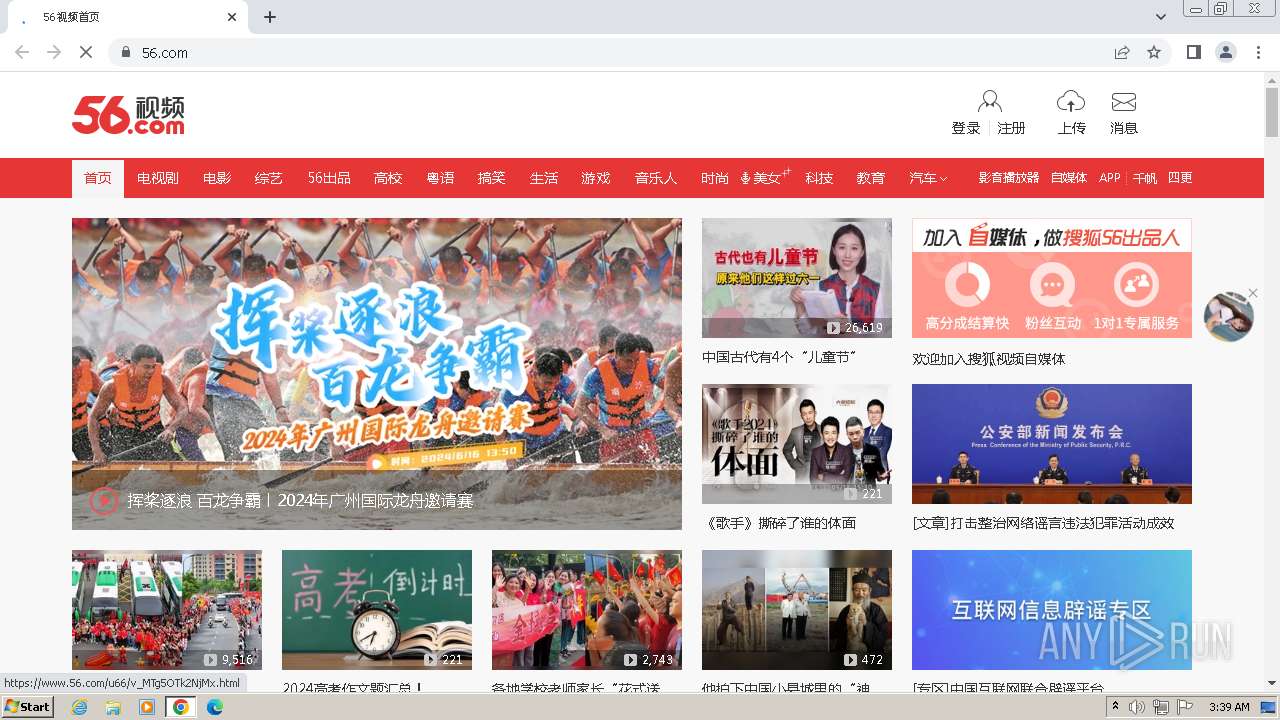1280x720 pixels.
Task: Open the 游戏 navigation item
Action: tap(596, 178)
